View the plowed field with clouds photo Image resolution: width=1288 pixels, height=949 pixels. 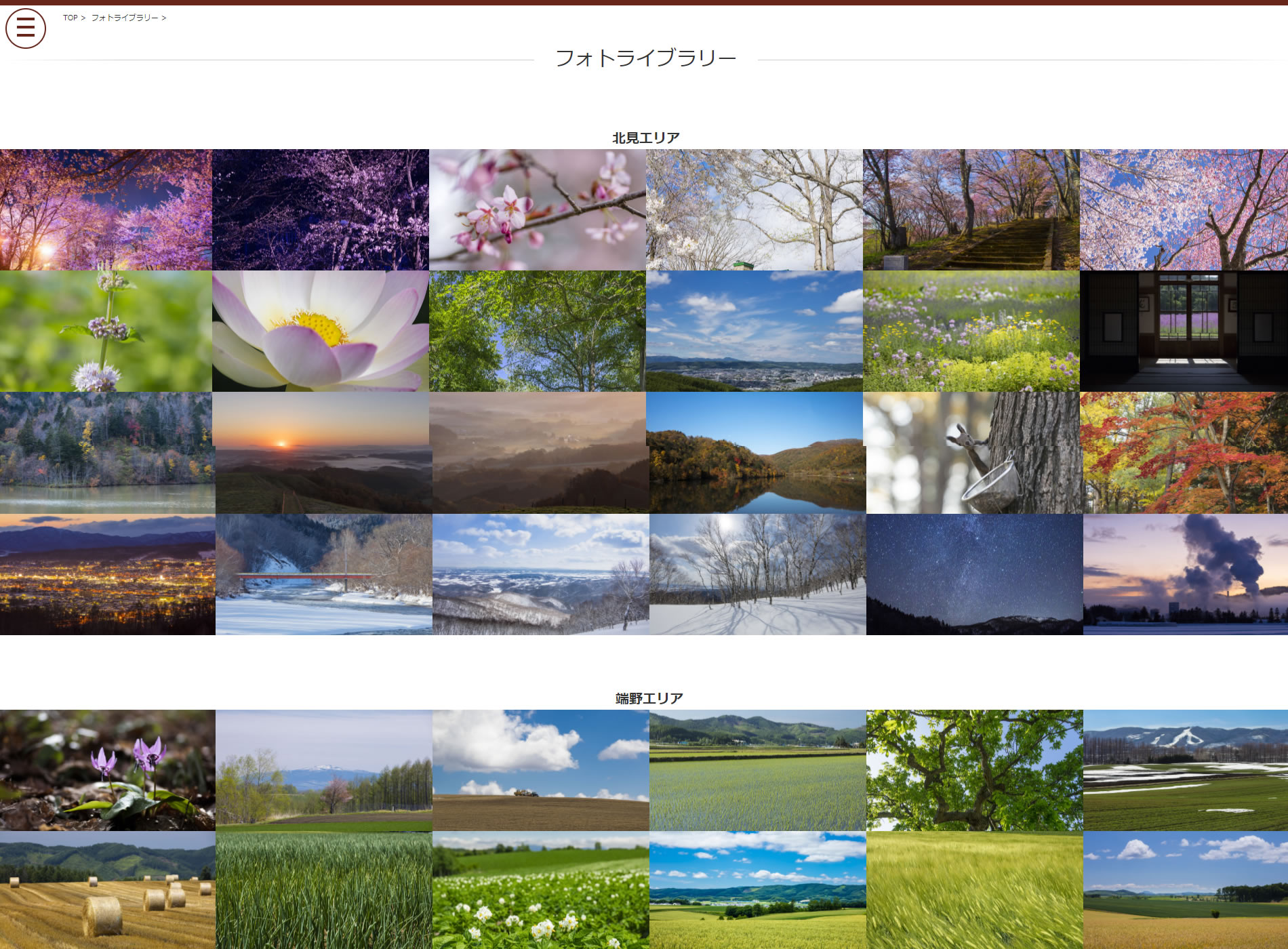coord(541,770)
